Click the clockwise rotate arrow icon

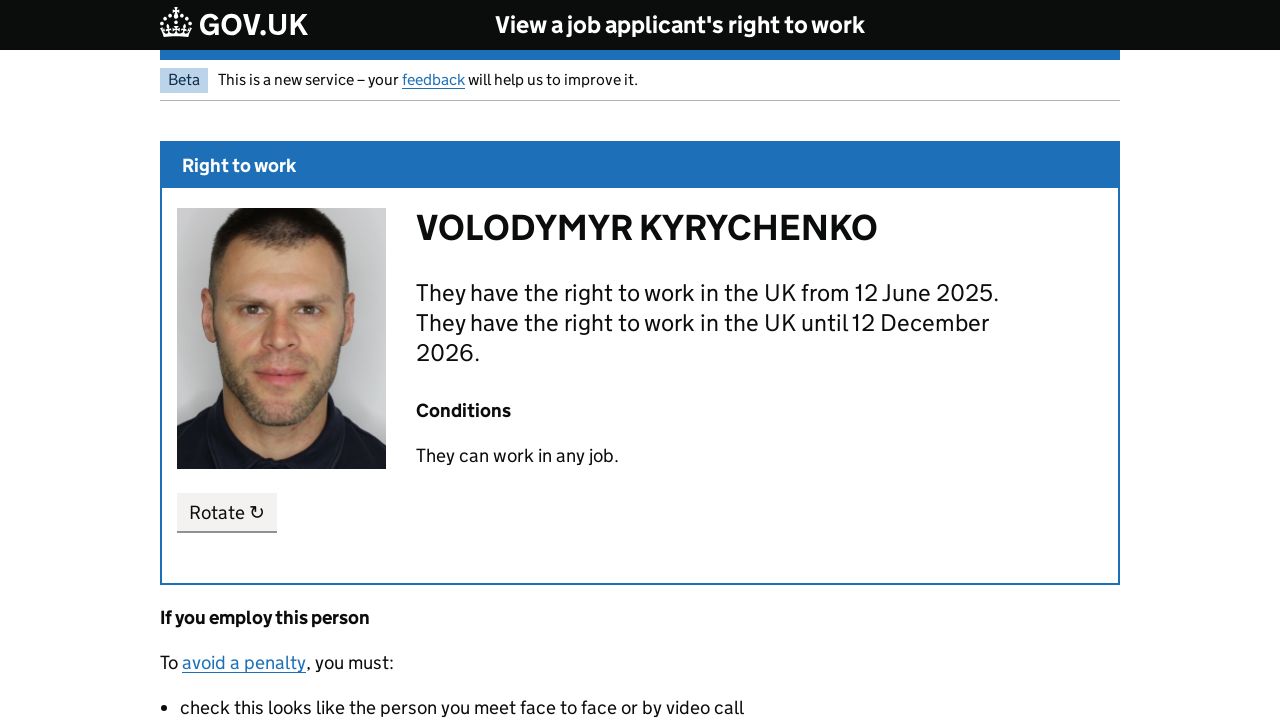point(257,512)
